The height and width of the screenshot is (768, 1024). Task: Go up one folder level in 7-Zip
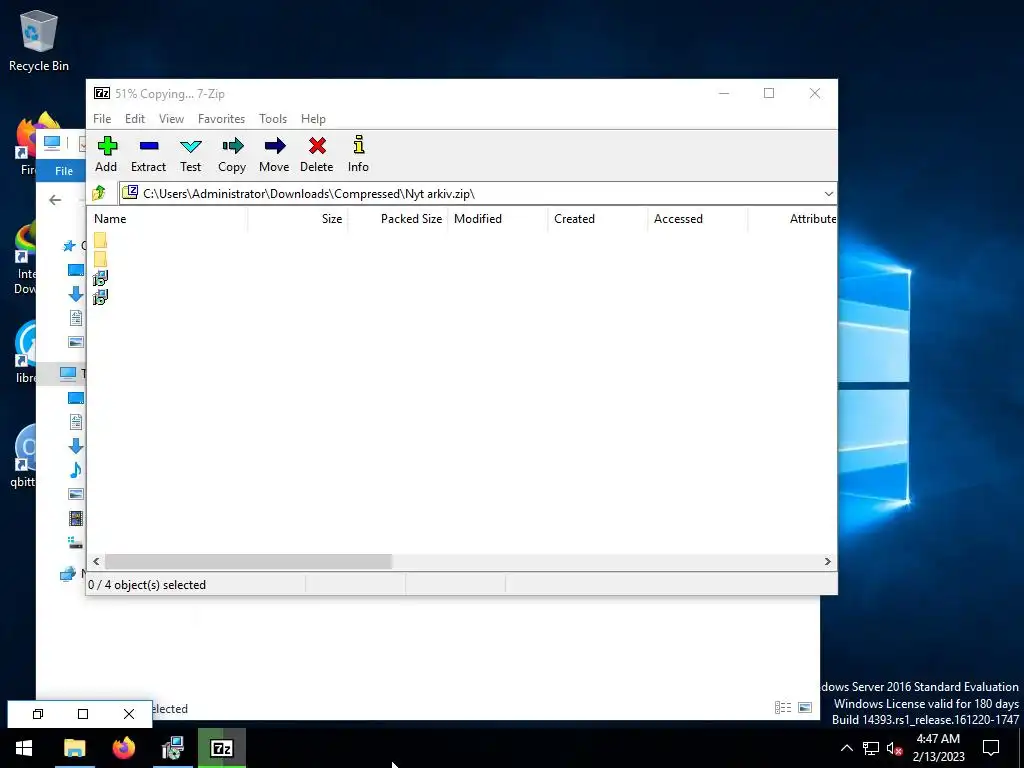coord(99,193)
